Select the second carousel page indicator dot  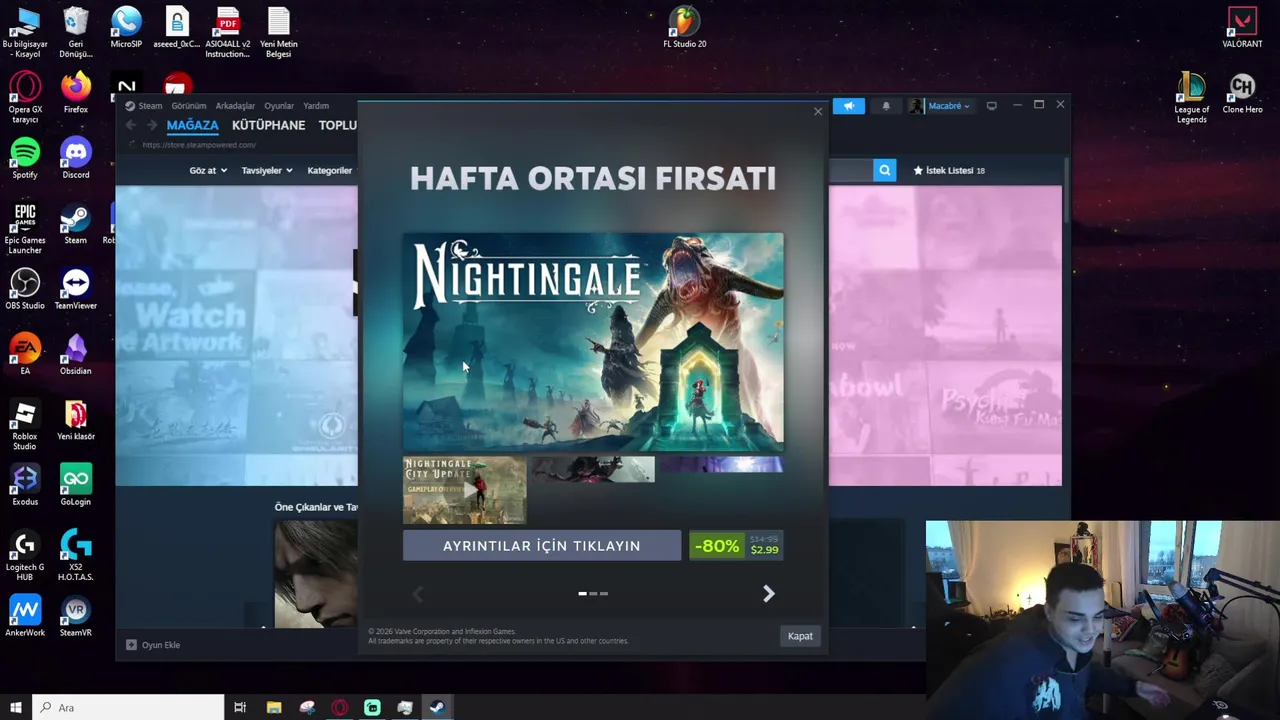[x=593, y=594]
